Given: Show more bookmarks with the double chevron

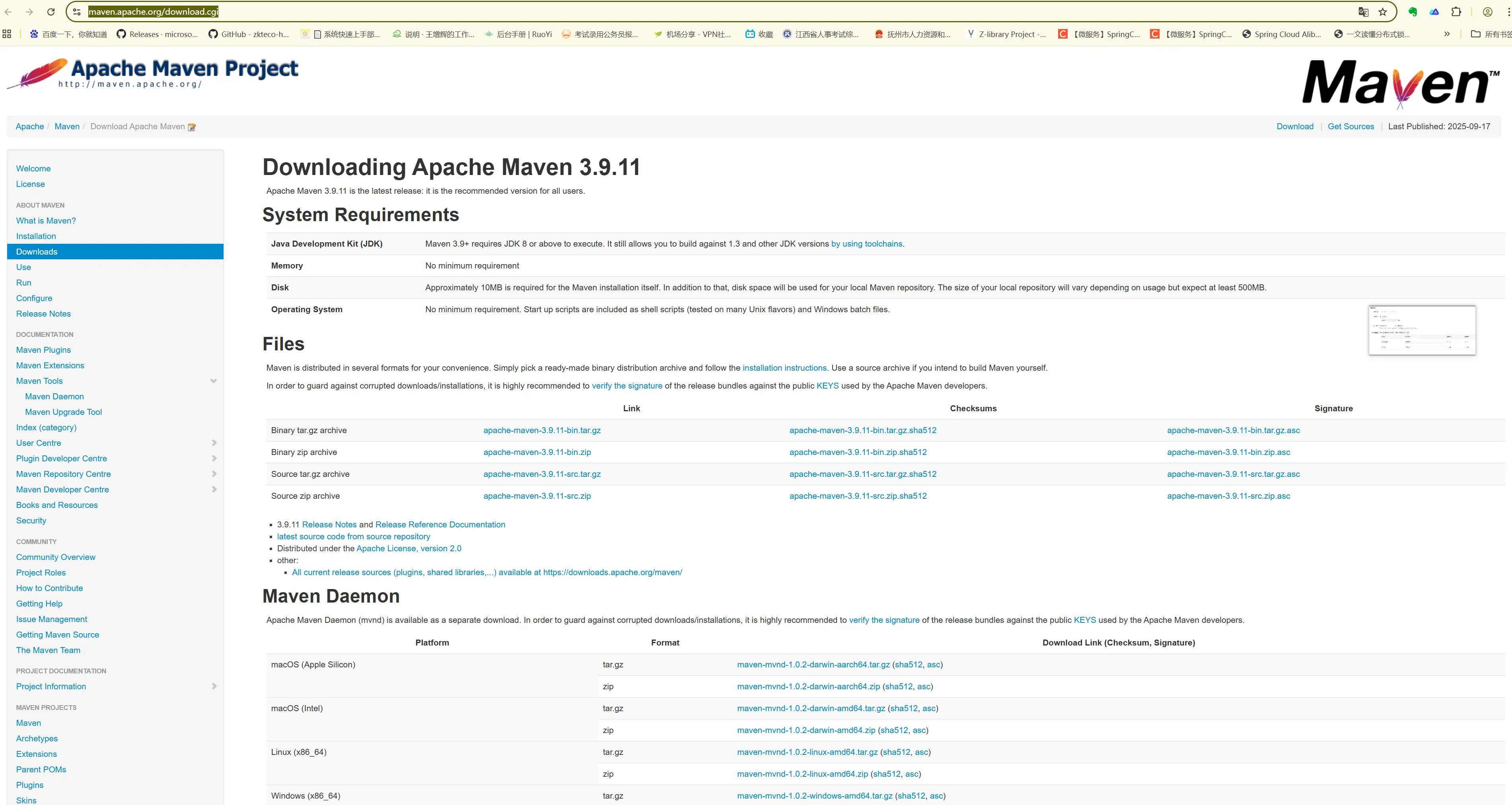Looking at the screenshot, I should 1447,34.
